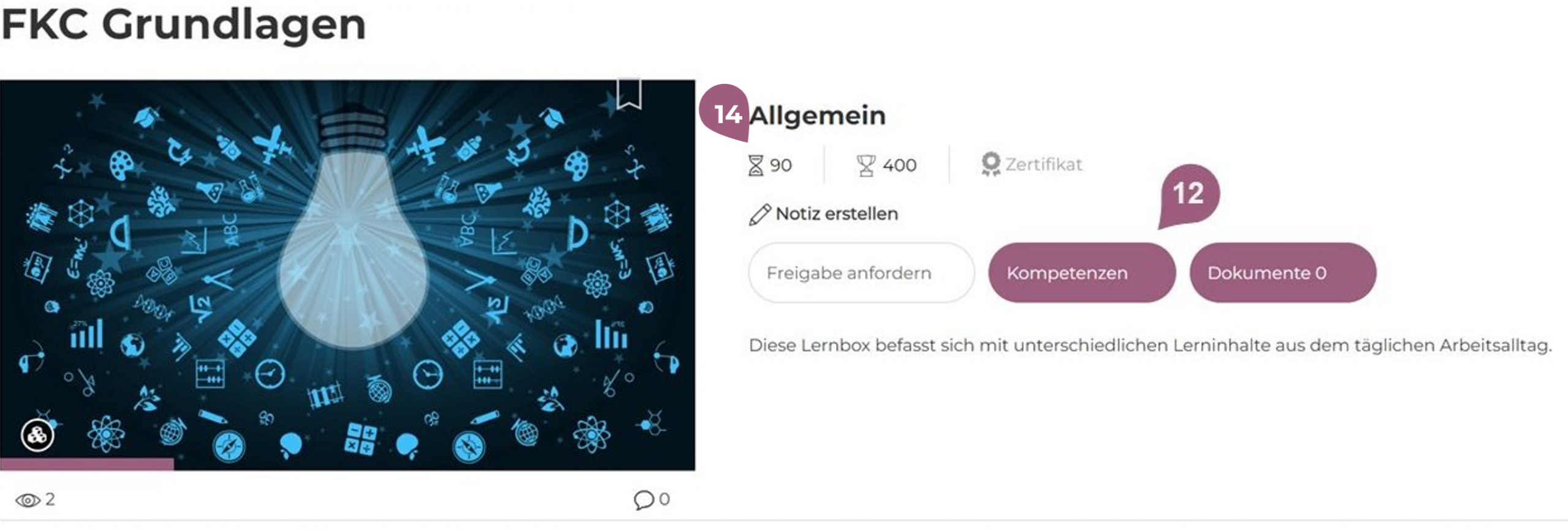Click the hourglass duration icon

pyautogui.click(x=756, y=165)
